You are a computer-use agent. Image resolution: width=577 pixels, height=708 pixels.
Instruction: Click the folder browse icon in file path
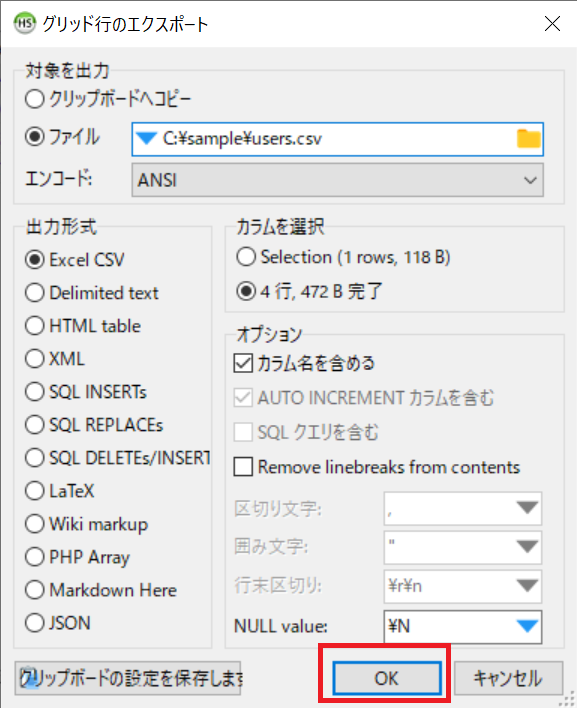tap(528, 139)
